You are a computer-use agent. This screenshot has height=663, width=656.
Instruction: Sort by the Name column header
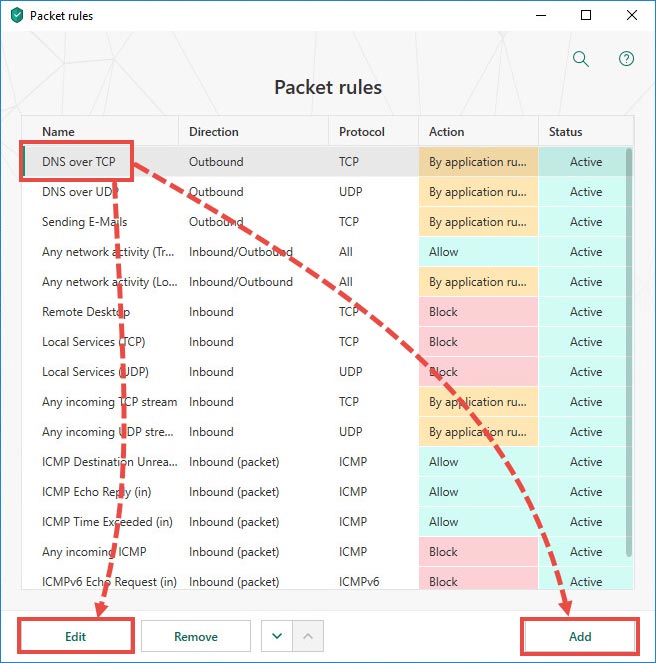pos(58,132)
